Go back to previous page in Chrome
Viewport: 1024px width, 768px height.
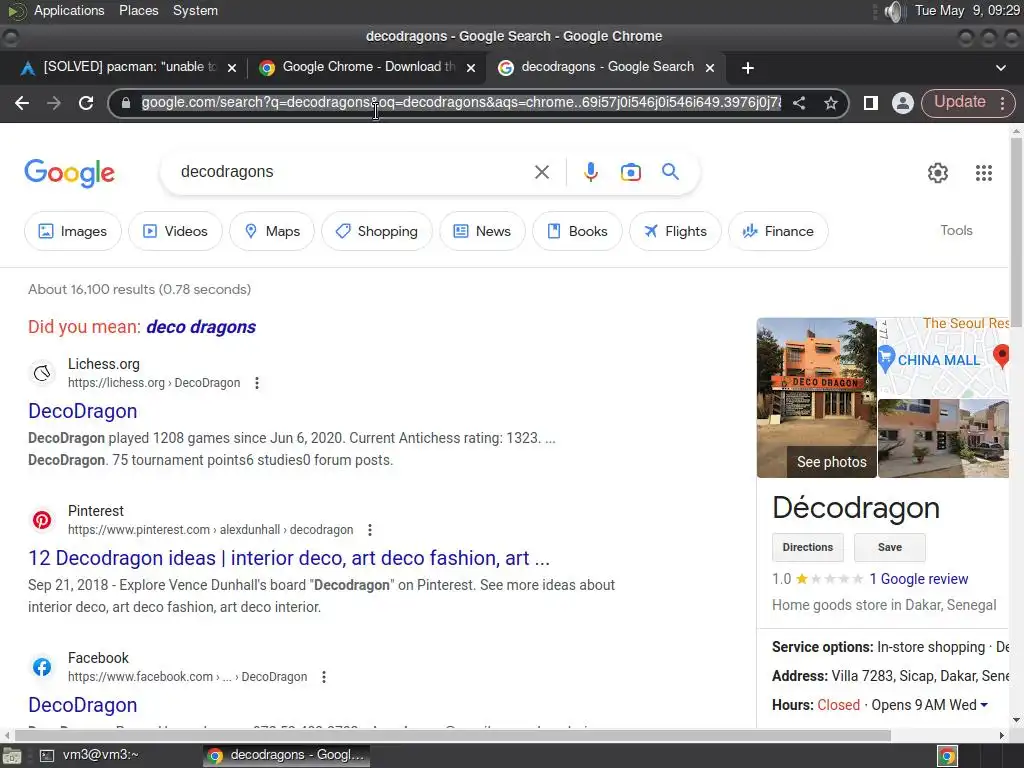click(22, 103)
